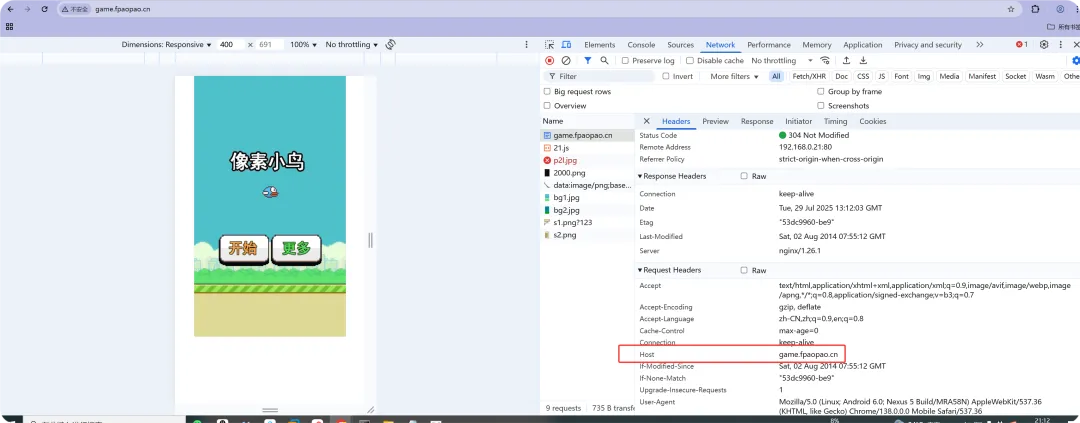Select the bg1.jpg request row
The width and height of the screenshot is (1080, 423).
(x=588, y=197)
